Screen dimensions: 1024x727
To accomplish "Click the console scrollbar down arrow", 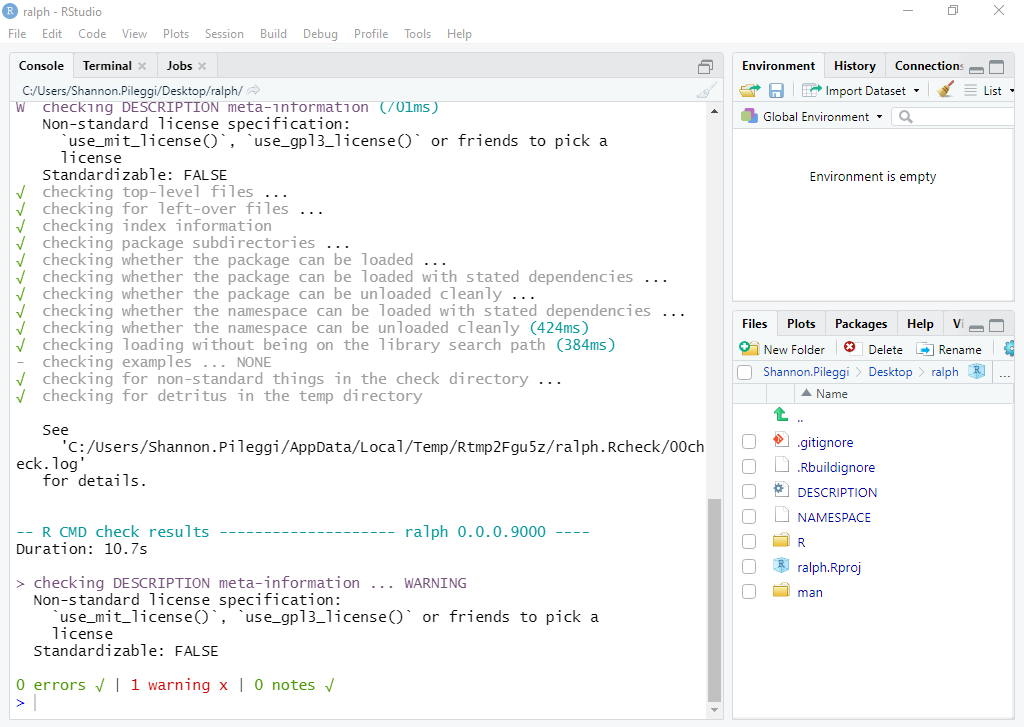I will [714, 710].
